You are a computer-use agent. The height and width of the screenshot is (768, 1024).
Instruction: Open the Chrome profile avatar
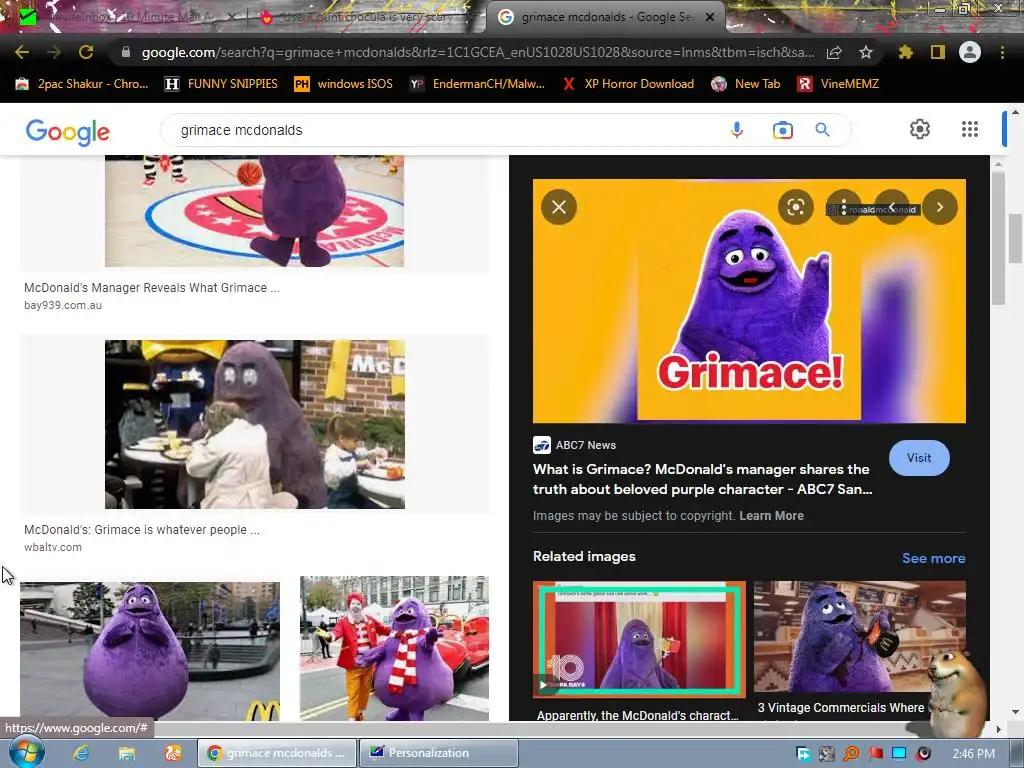click(x=970, y=52)
